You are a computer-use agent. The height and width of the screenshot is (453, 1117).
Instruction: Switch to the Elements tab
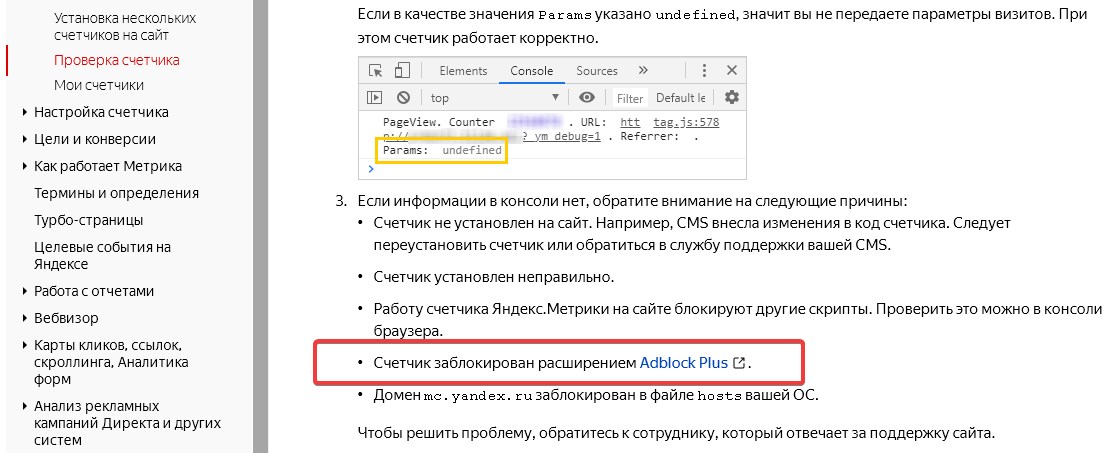click(x=463, y=71)
